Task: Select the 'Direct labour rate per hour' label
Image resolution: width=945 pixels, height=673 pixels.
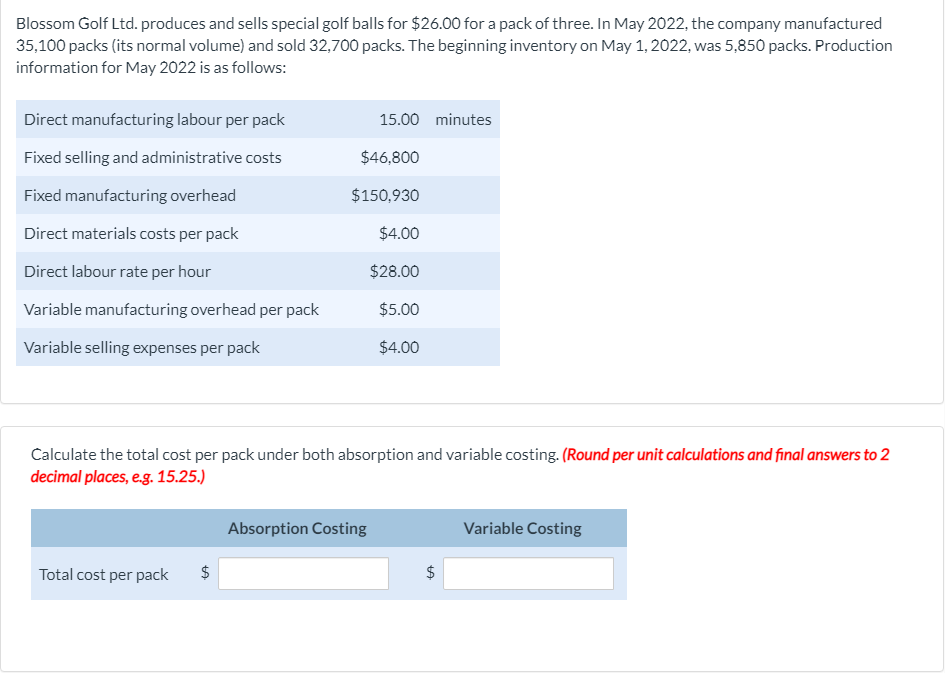Action: pos(118,271)
